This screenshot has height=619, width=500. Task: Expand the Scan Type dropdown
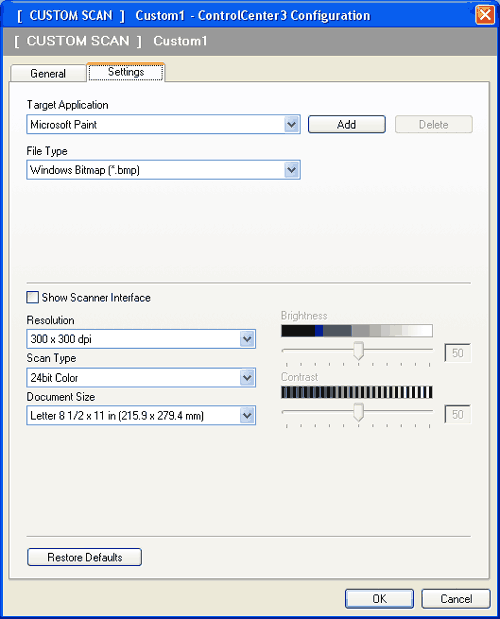tap(141, 377)
